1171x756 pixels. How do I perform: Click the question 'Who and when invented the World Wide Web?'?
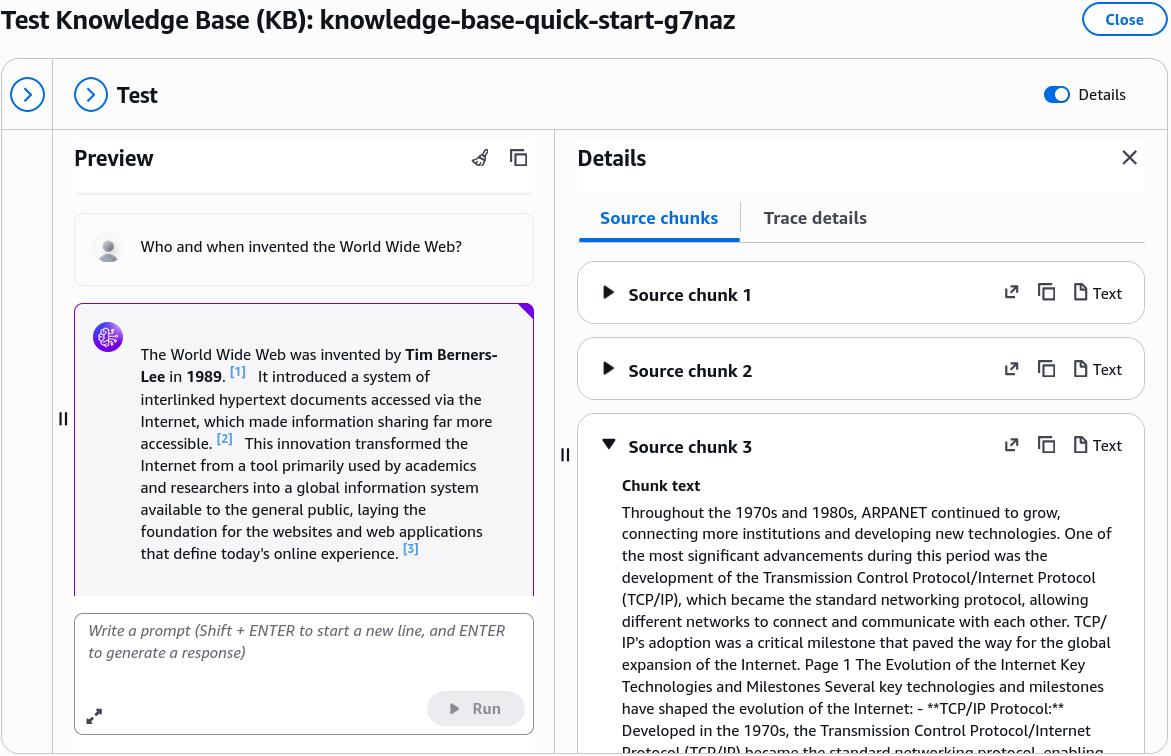click(301, 247)
